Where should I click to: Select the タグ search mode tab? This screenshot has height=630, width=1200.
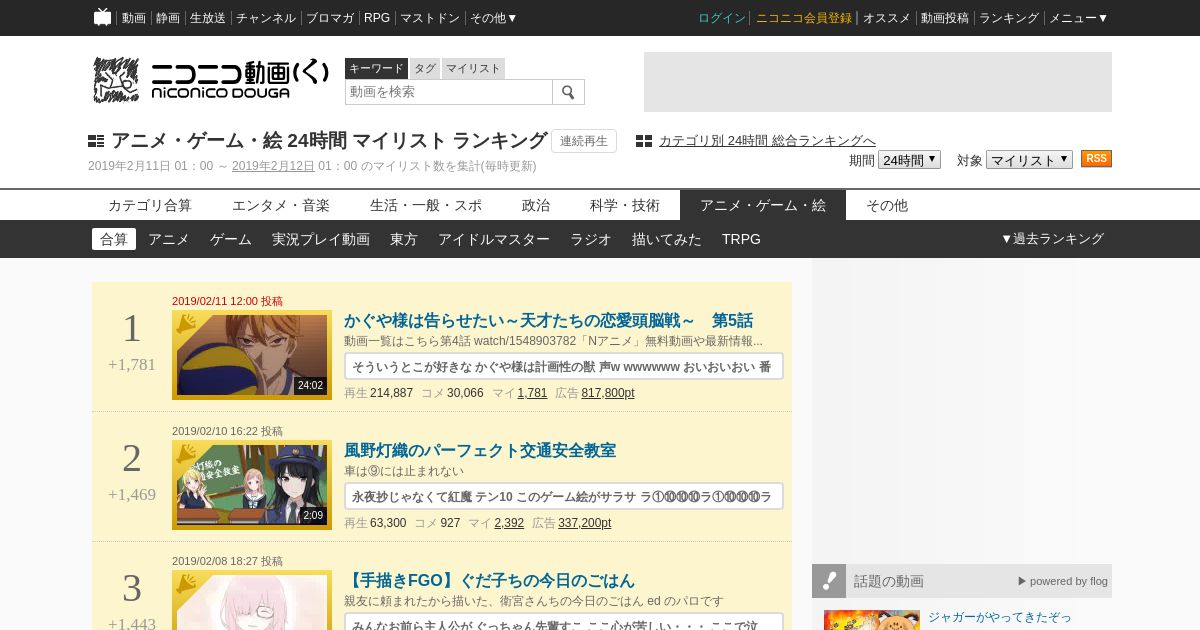click(425, 68)
